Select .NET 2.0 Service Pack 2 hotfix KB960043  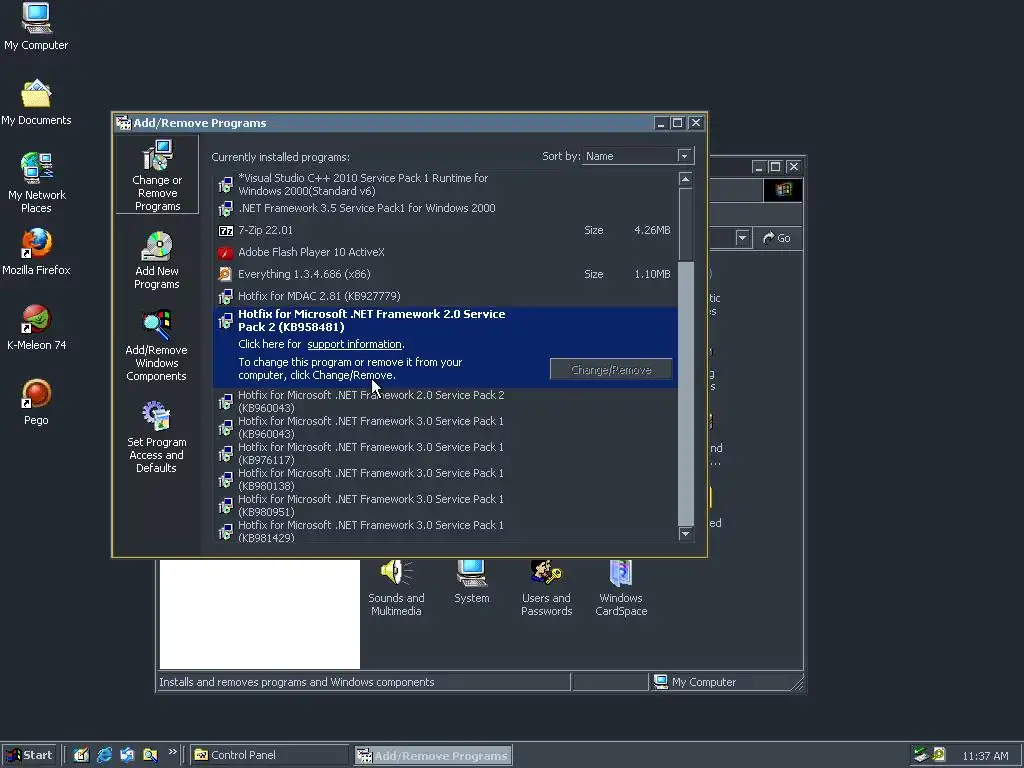(445, 402)
